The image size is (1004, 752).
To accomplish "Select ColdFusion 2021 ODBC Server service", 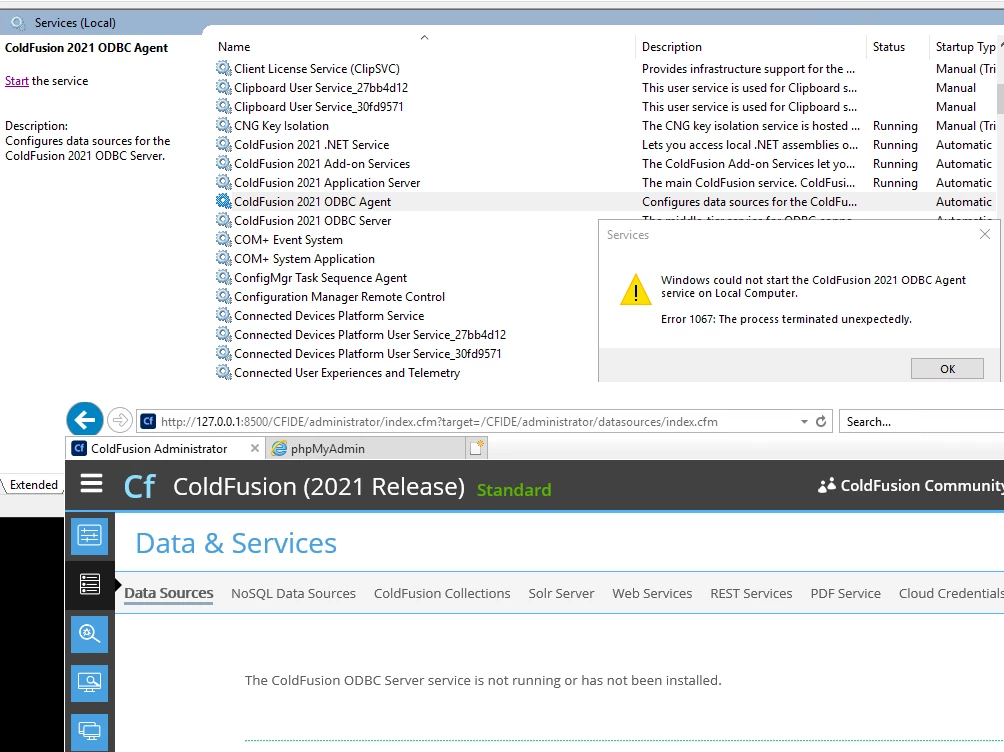I will point(312,220).
